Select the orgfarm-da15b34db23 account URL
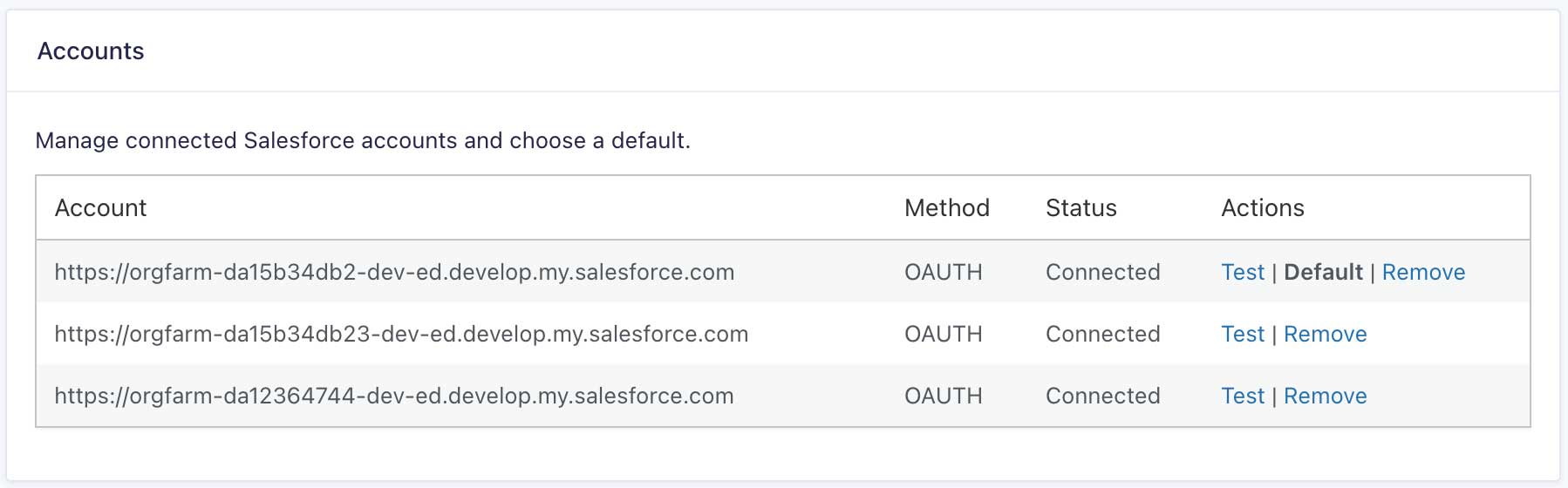1568x488 pixels. 401,335
